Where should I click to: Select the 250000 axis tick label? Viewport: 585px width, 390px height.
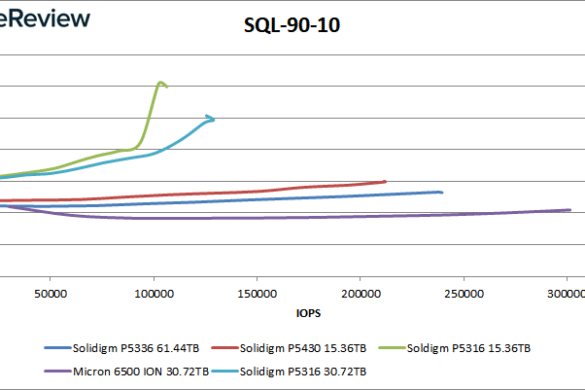[464, 294]
